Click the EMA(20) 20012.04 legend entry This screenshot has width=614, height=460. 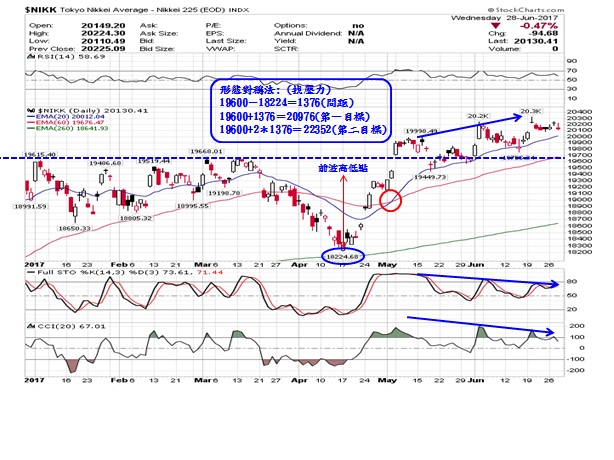tap(66, 117)
